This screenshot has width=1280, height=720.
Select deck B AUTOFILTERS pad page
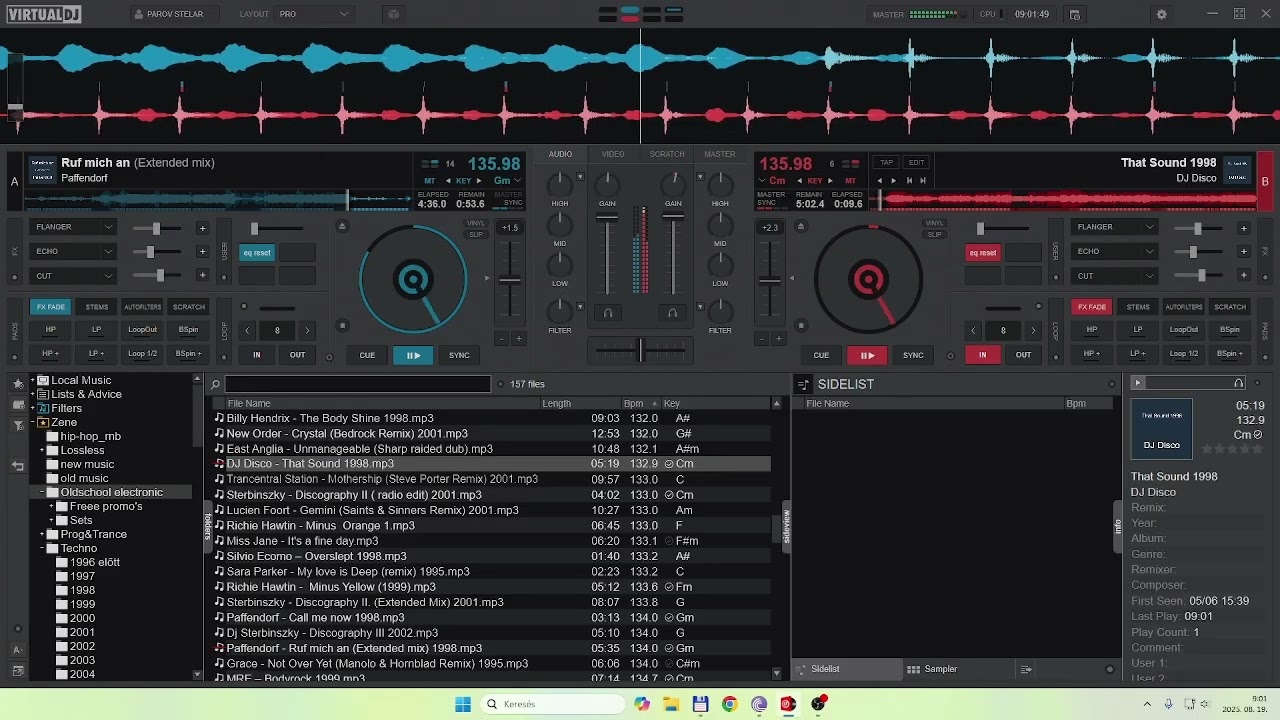tap(1184, 307)
